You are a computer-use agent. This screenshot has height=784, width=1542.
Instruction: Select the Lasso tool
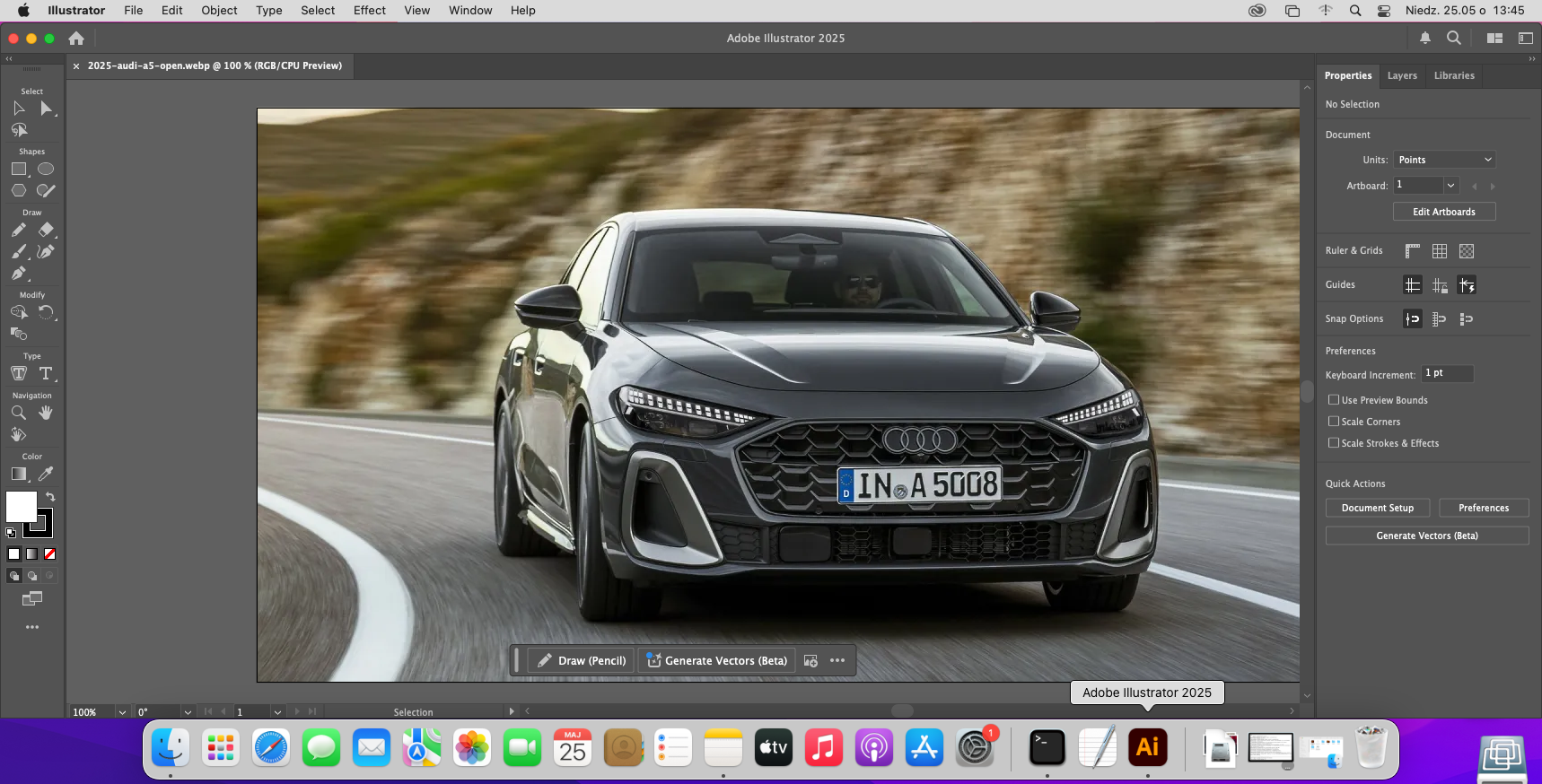tap(19, 130)
